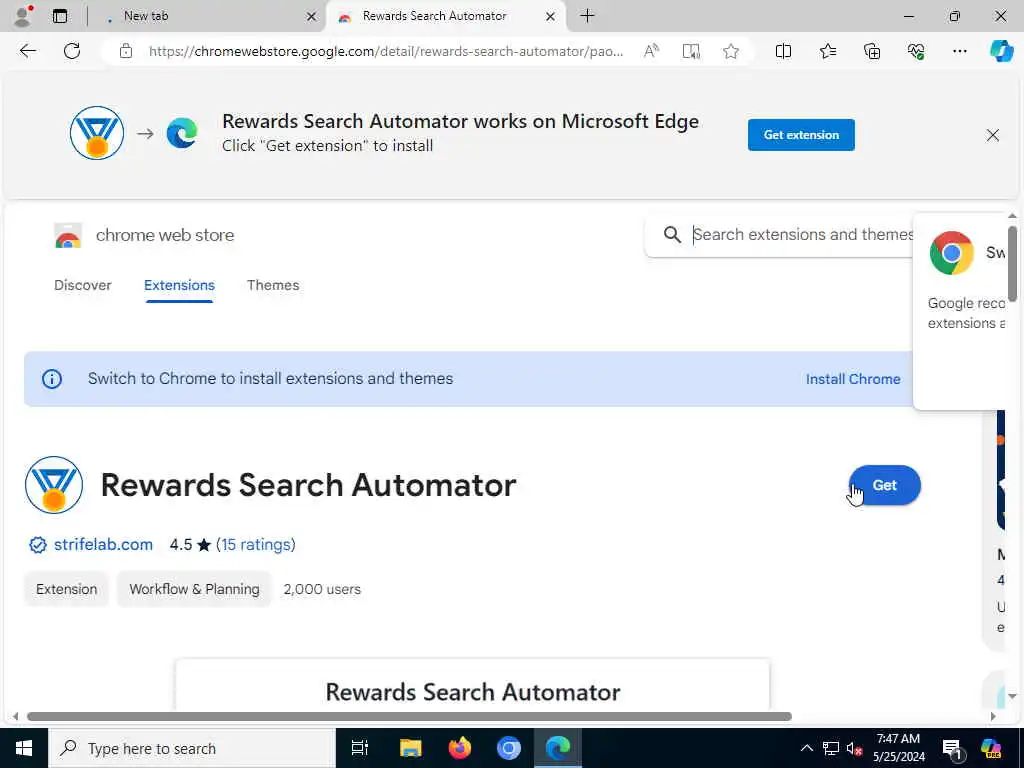Open the Discover tab
The height and width of the screenshot is (768, 1024).
(x=82, y=285)
